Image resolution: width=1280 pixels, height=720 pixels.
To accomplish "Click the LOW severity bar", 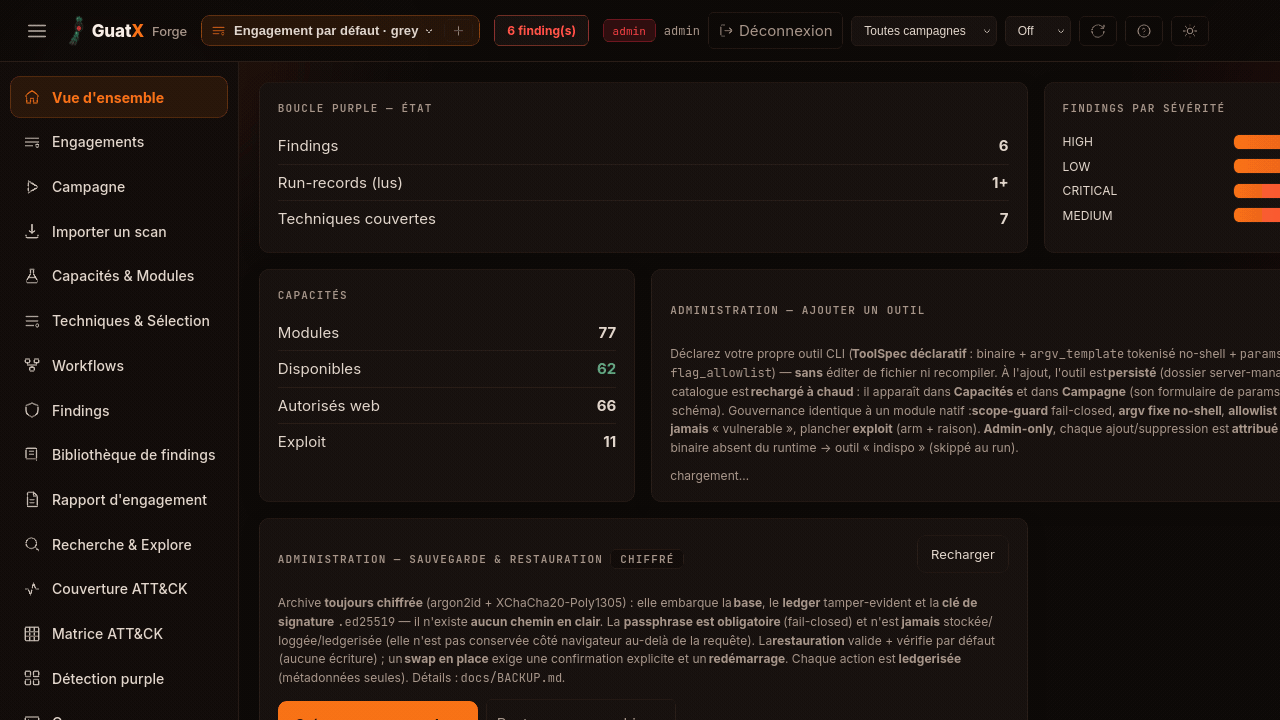I will (x=1257, y=166).
